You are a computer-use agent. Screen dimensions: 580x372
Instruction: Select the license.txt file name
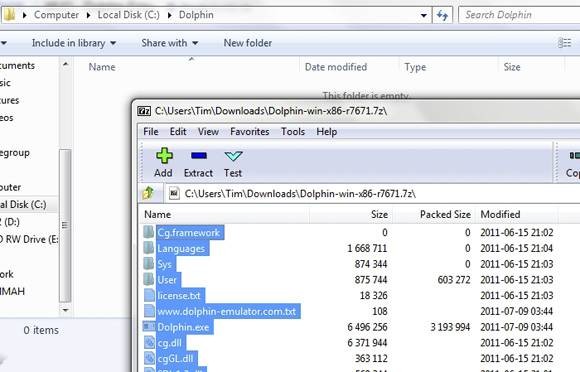click(179, 296)
